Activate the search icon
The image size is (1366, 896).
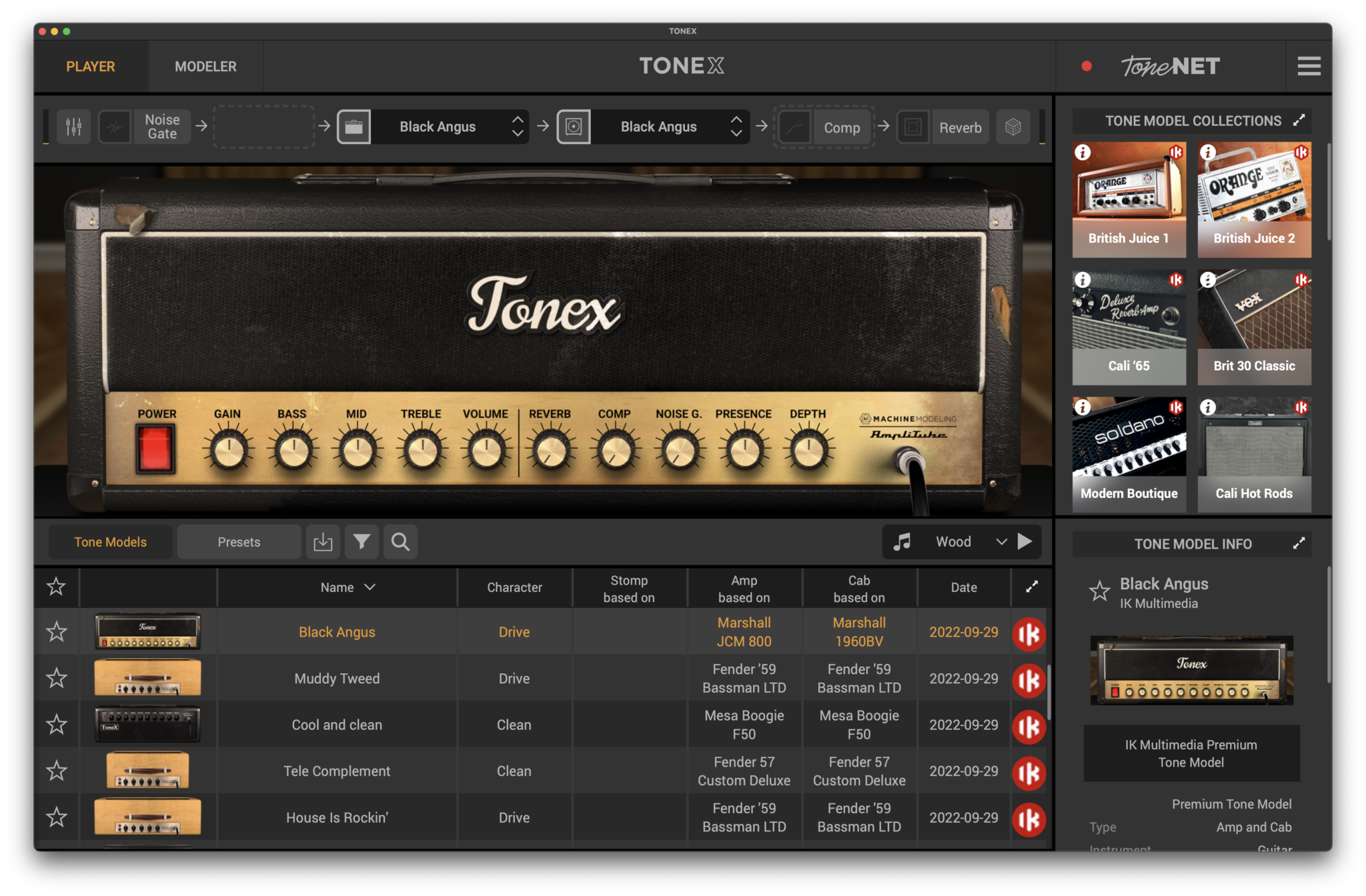pyautogui.click(x=400, y=541)
